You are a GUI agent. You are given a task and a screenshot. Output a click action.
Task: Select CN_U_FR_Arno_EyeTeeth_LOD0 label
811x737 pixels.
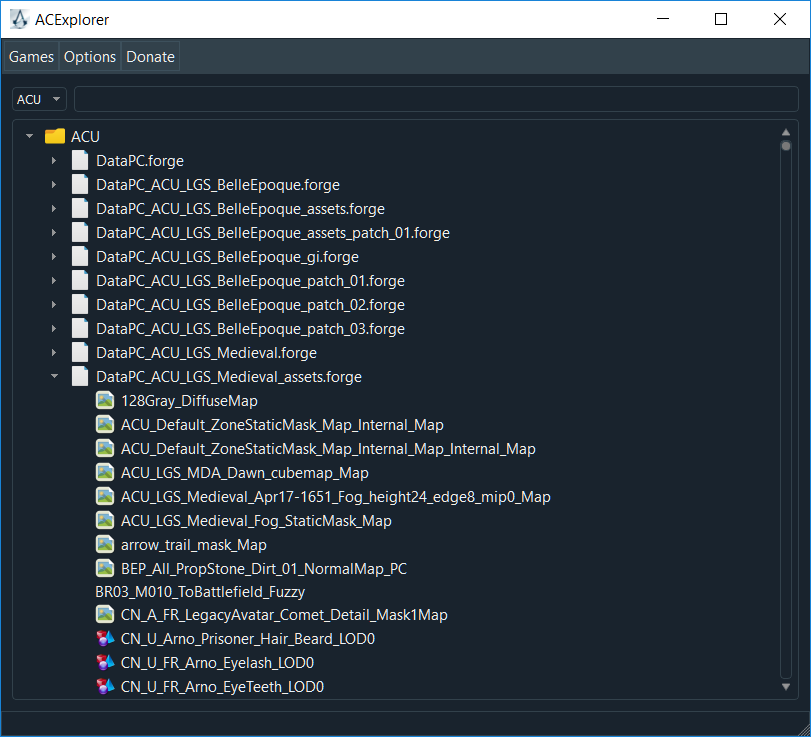click(x=222, y=687)
